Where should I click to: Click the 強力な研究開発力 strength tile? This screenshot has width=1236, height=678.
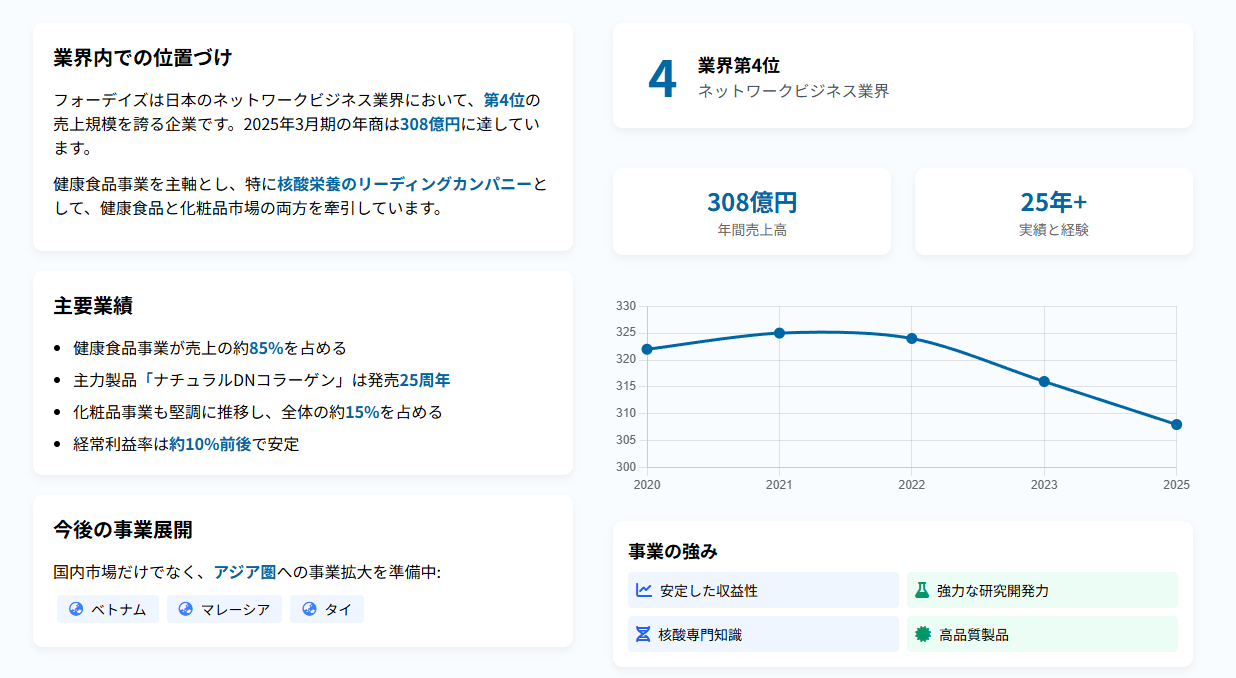[1042, 590]
